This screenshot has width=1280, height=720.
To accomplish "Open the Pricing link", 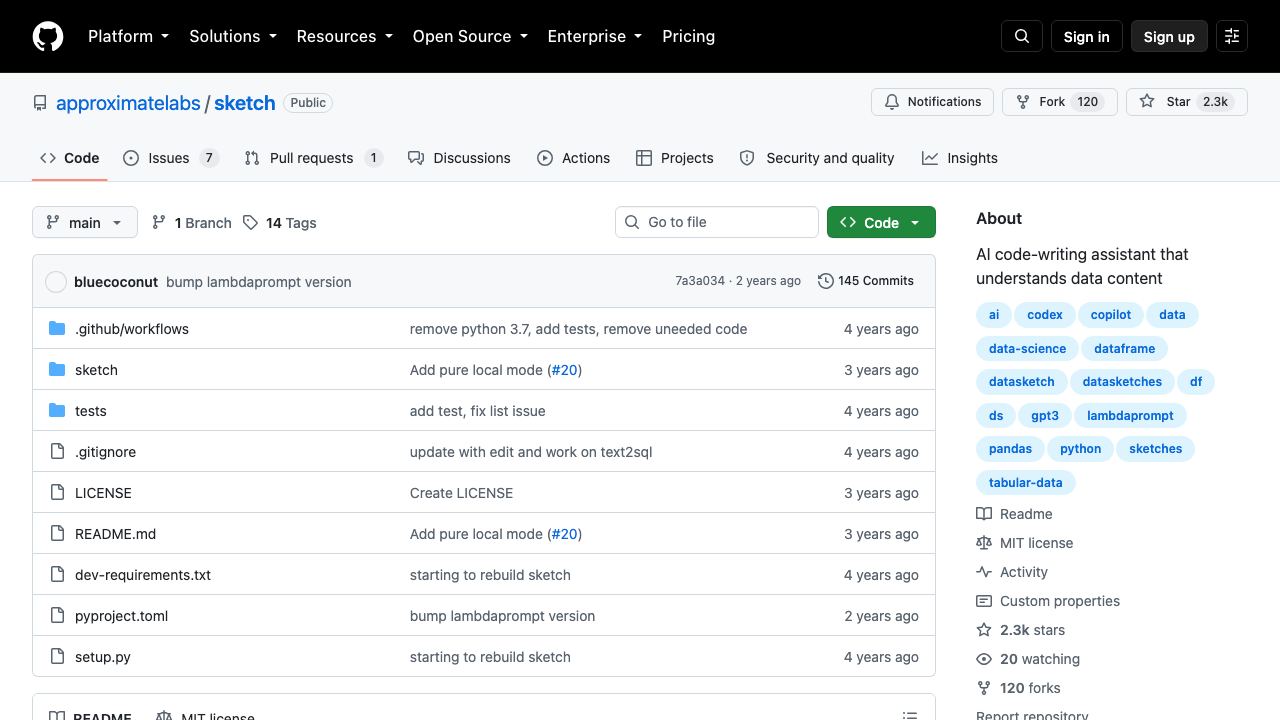I will pyautogui.click(x=689, y=36).
